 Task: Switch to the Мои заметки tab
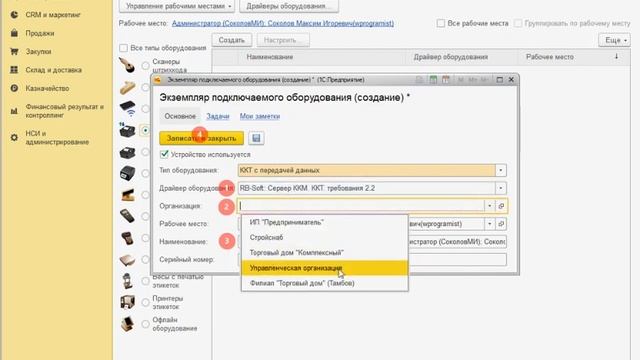(x=260, y=116)
